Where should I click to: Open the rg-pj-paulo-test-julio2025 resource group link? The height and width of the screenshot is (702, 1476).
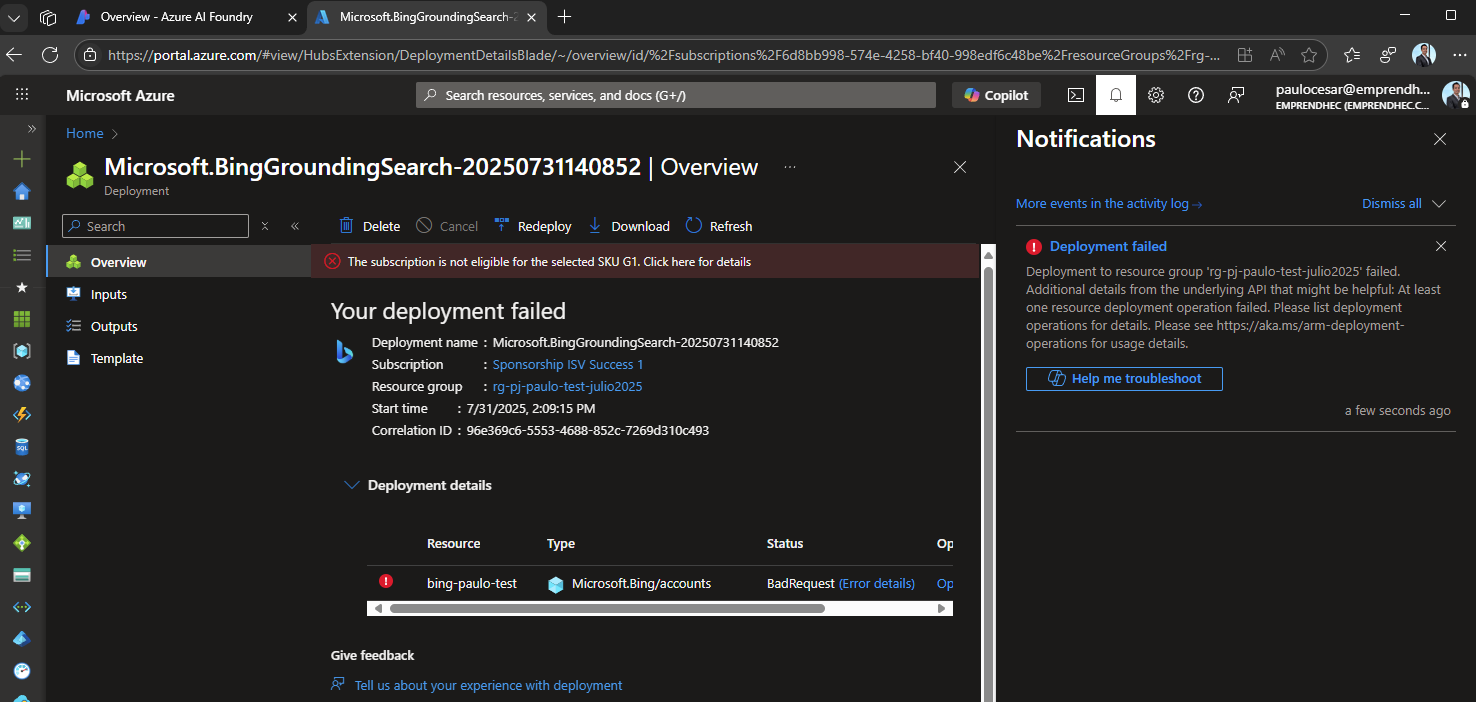point(566,386)
